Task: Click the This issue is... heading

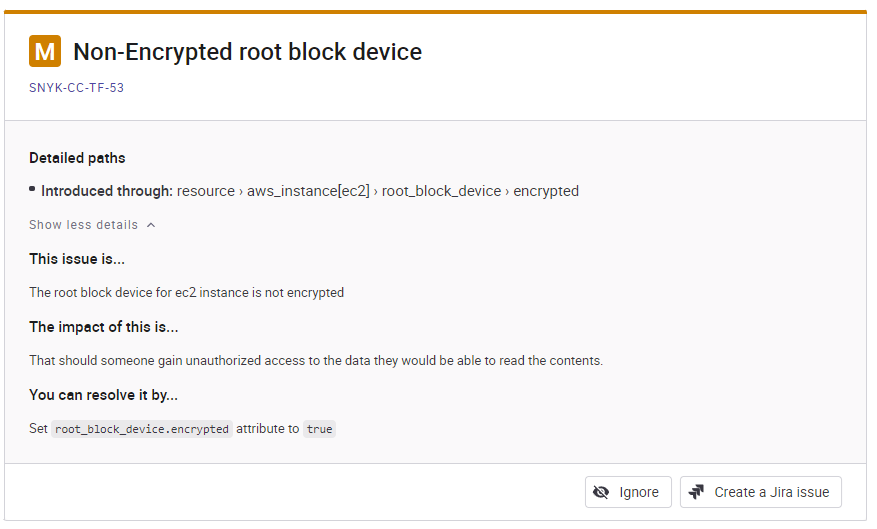Action: point(77,259)
